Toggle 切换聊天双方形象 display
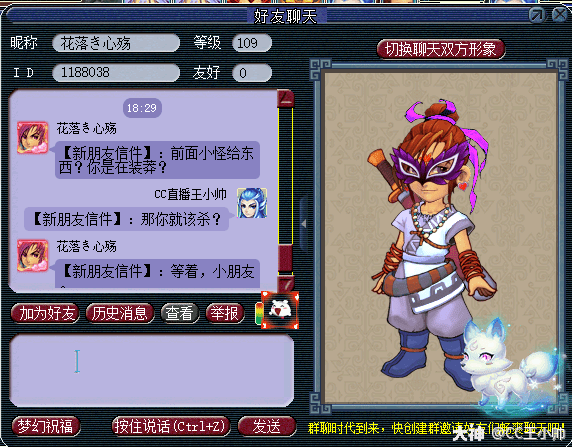This screenshot has height=447, width=572. (x=441, y=49)
